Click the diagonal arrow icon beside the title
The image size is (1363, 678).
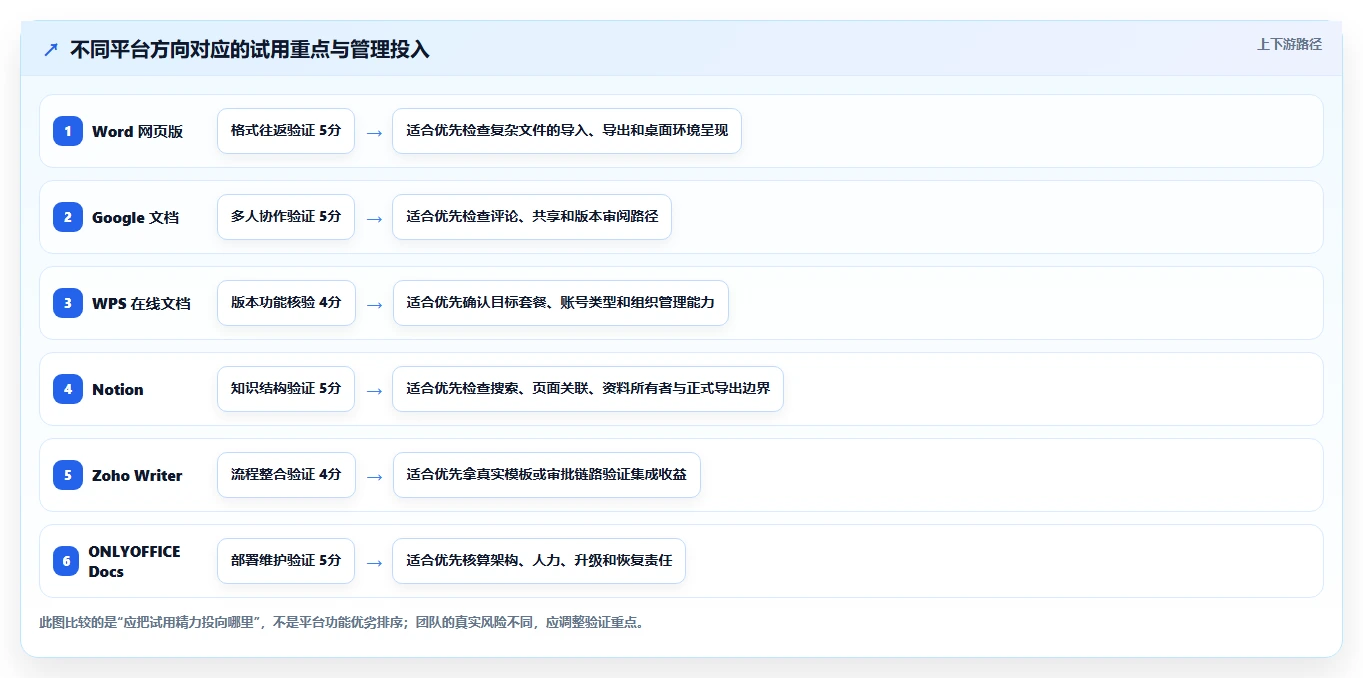pos(51,50)
